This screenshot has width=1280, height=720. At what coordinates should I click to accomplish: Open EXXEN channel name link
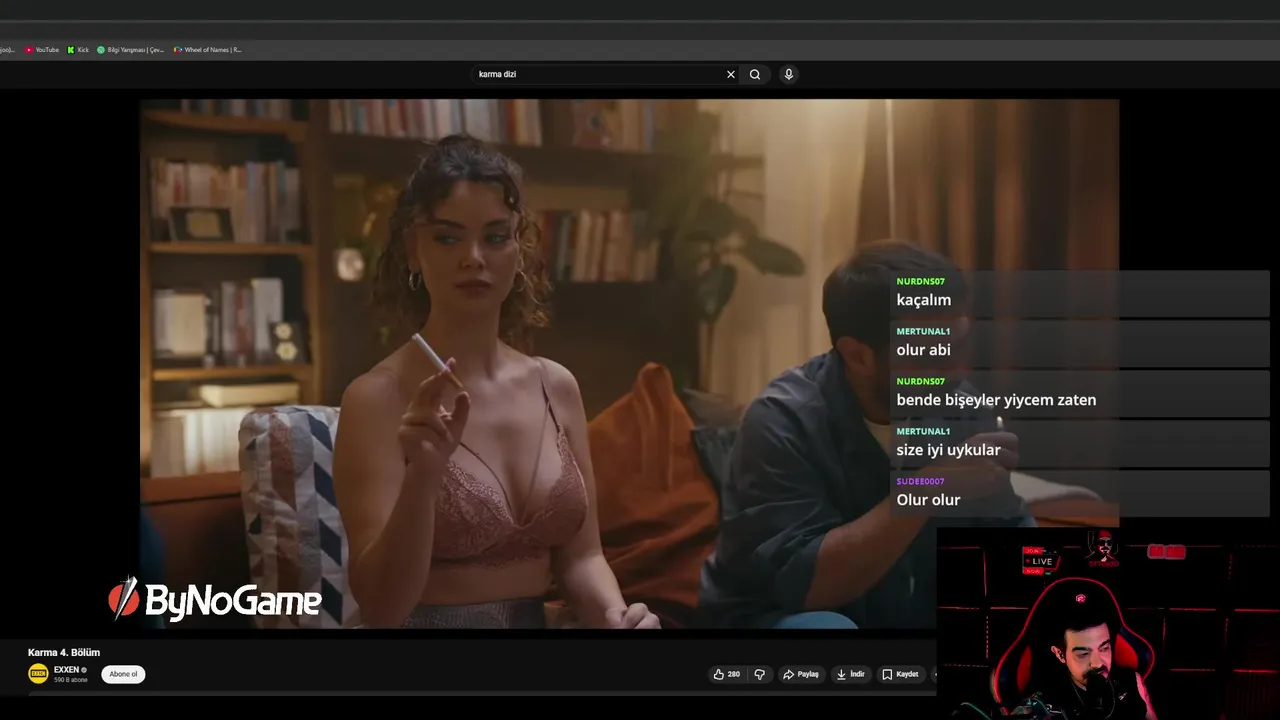66,670
